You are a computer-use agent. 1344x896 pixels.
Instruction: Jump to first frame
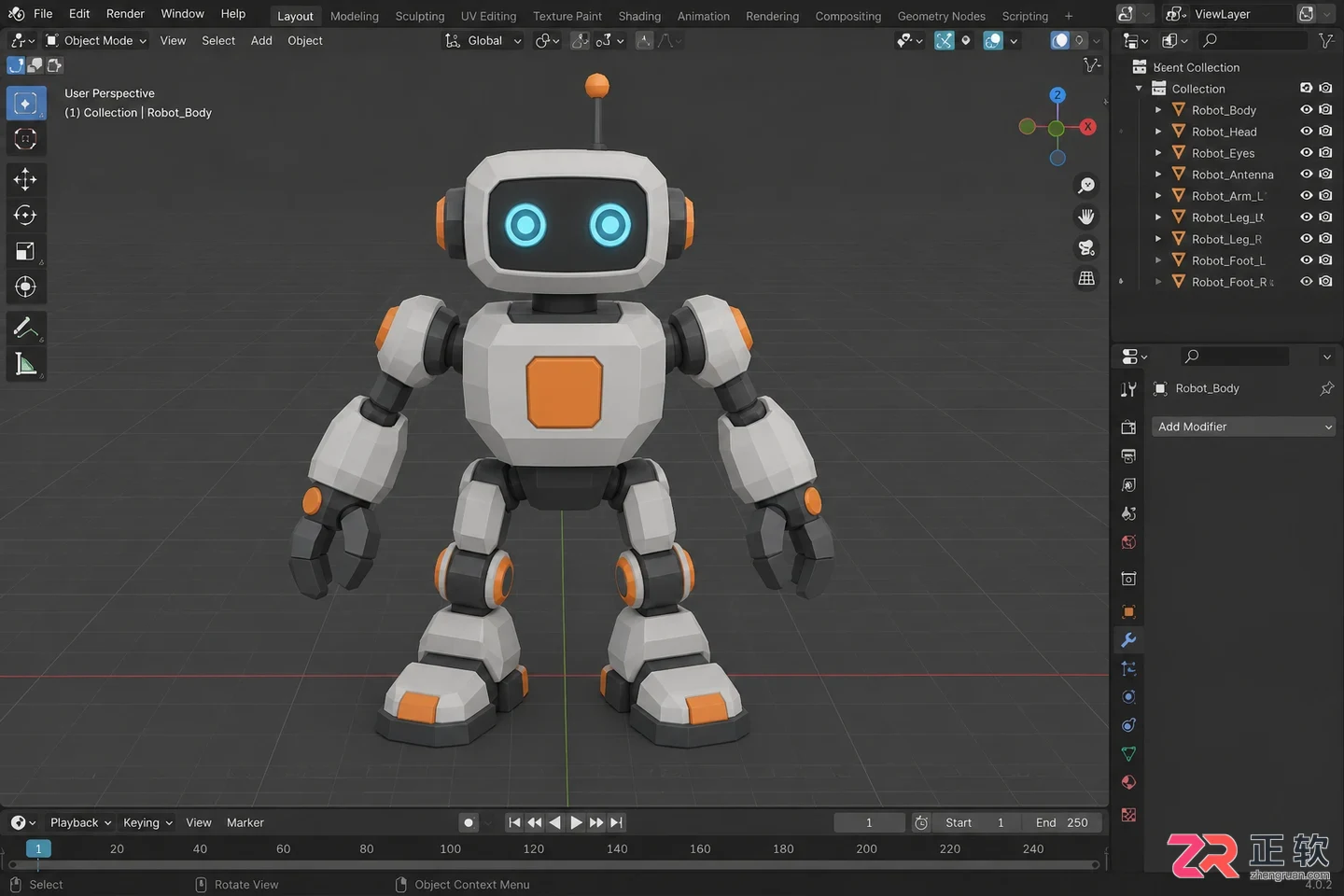tap(514, 822)
